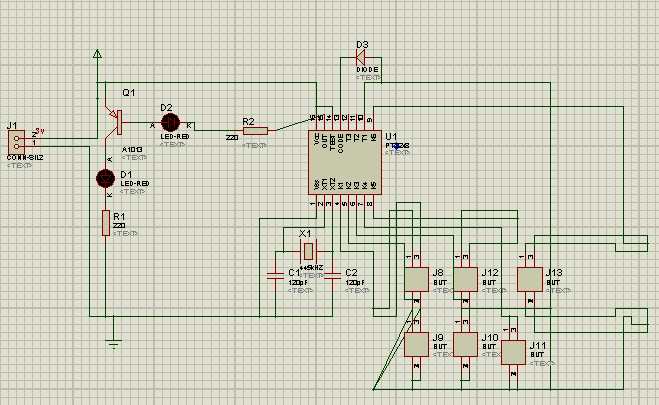Click the D2 reference label

point(166,108)
